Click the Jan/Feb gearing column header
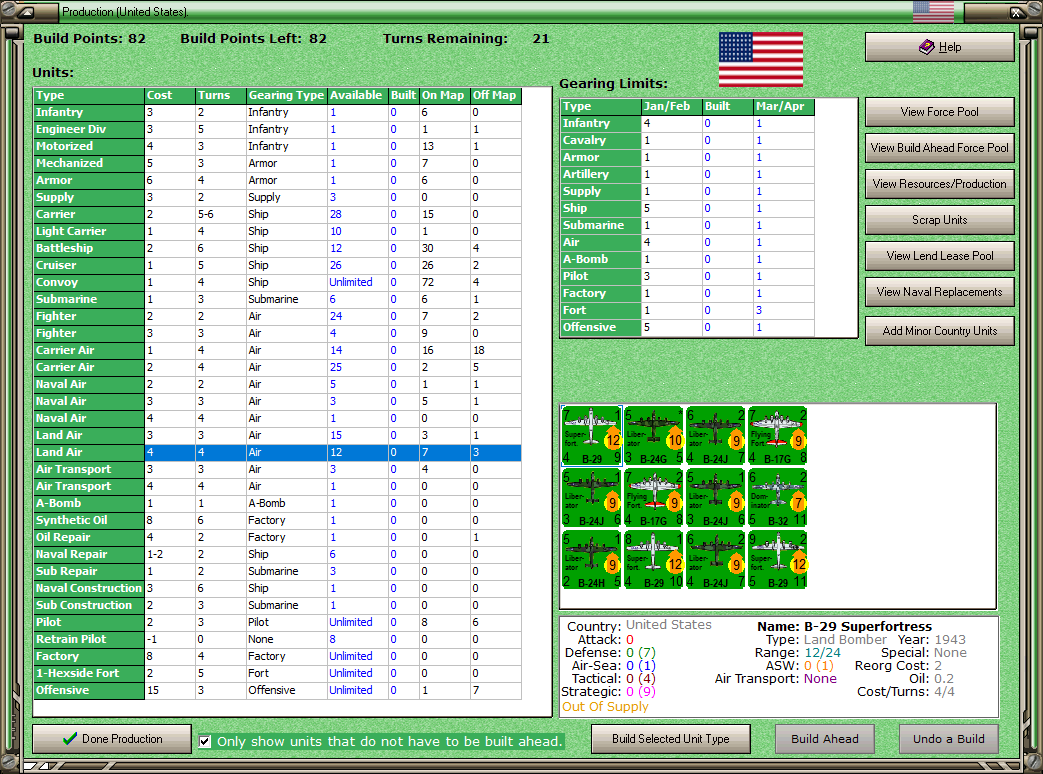Viewport: 1043px width, 774px height. point(670,106)
